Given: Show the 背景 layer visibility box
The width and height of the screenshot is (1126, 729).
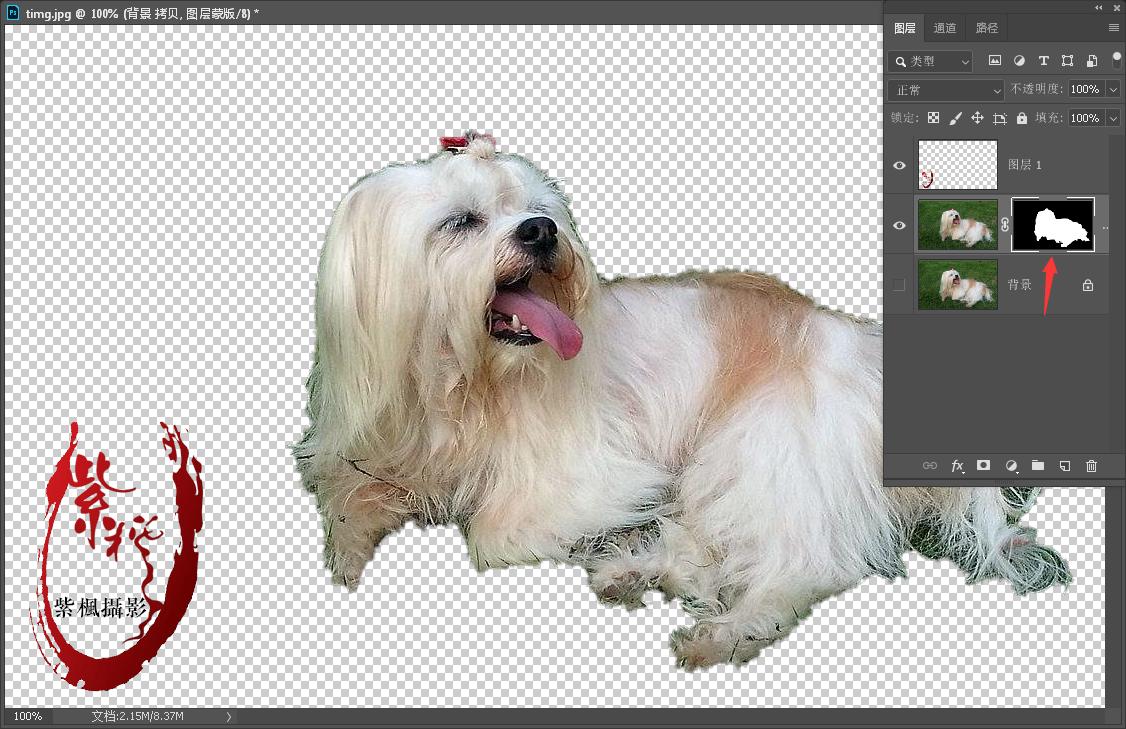Looking at the screenshot, I should [x=899, y=285].
